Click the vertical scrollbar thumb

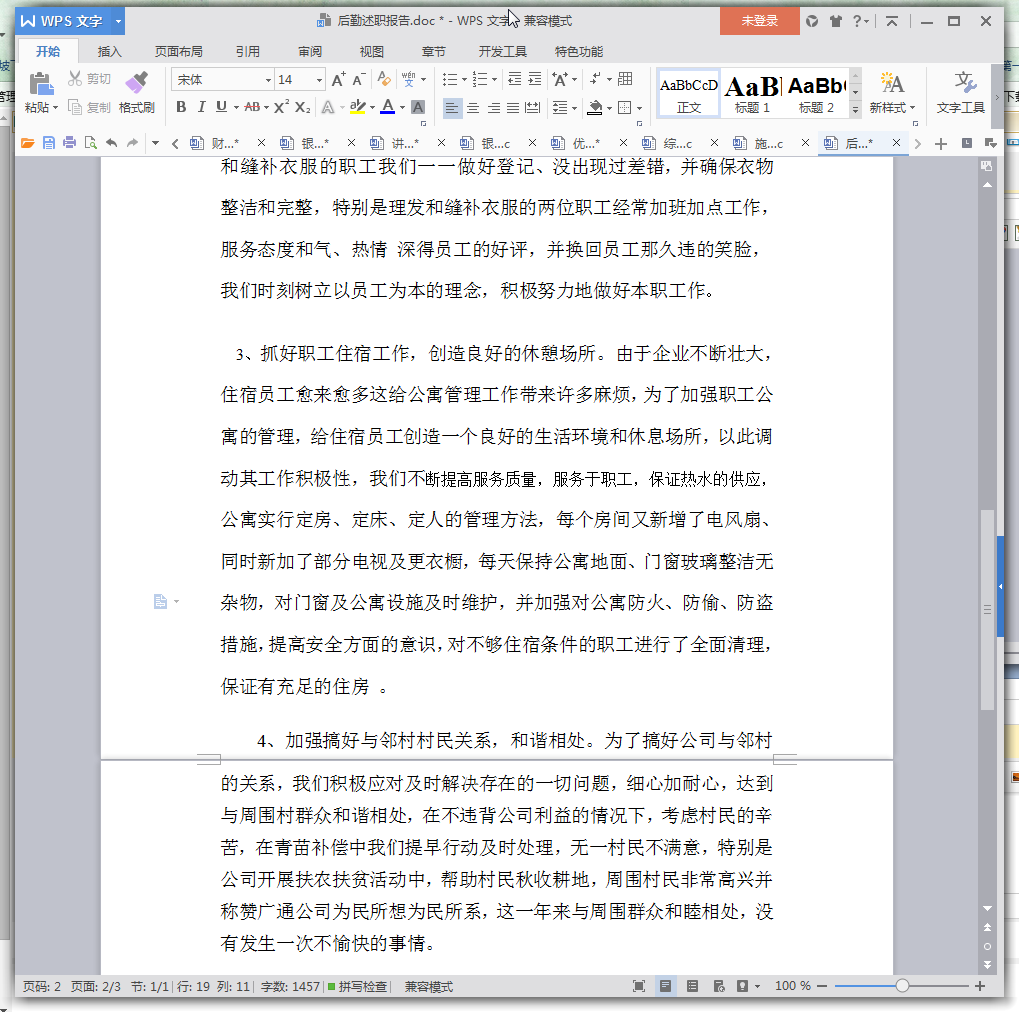tap(987, 610)
